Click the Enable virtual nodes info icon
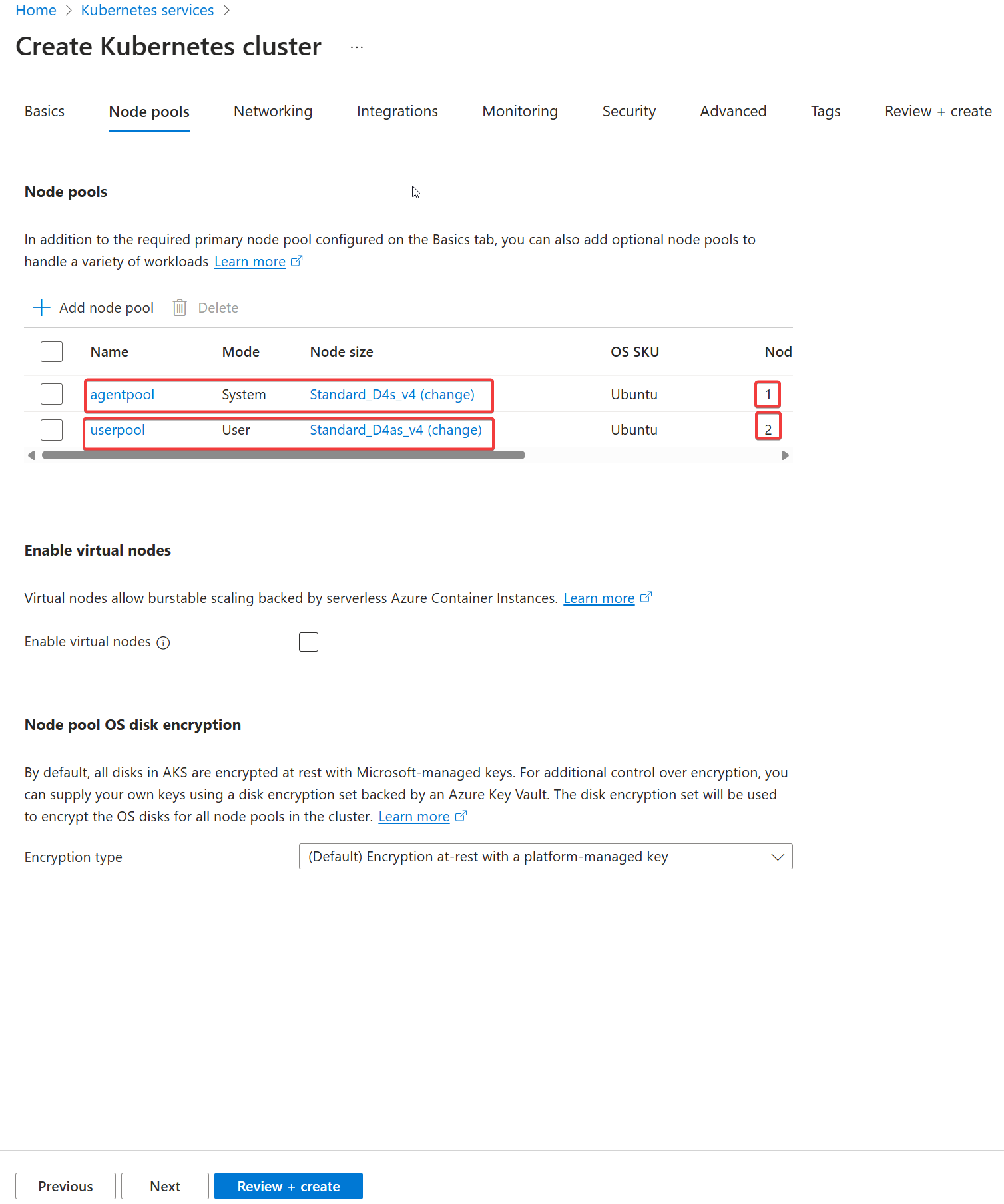Screen dimensions: 1004x1204 [163, 642]
